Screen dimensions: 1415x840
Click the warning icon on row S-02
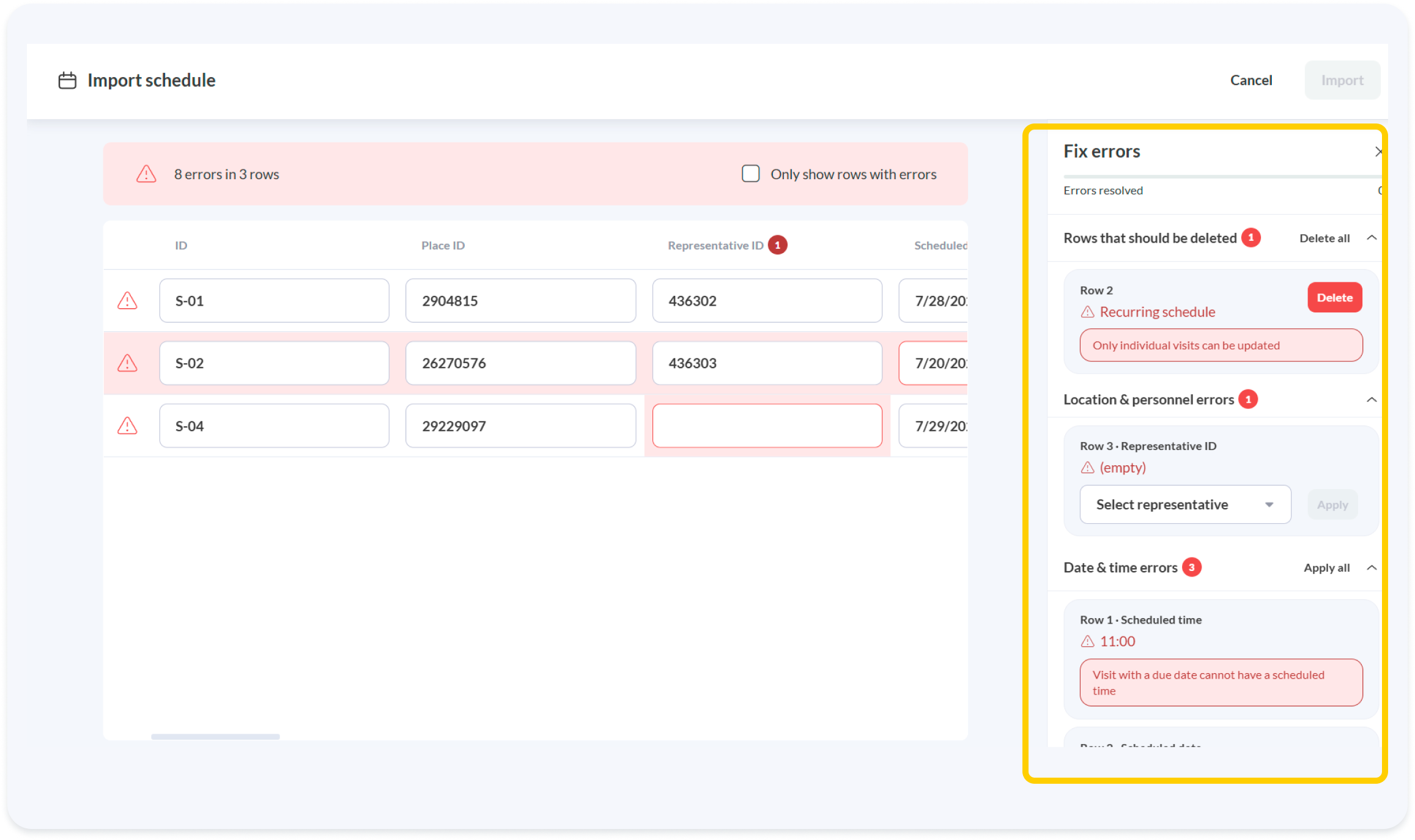pyautogui.click(x=127, y=363)
